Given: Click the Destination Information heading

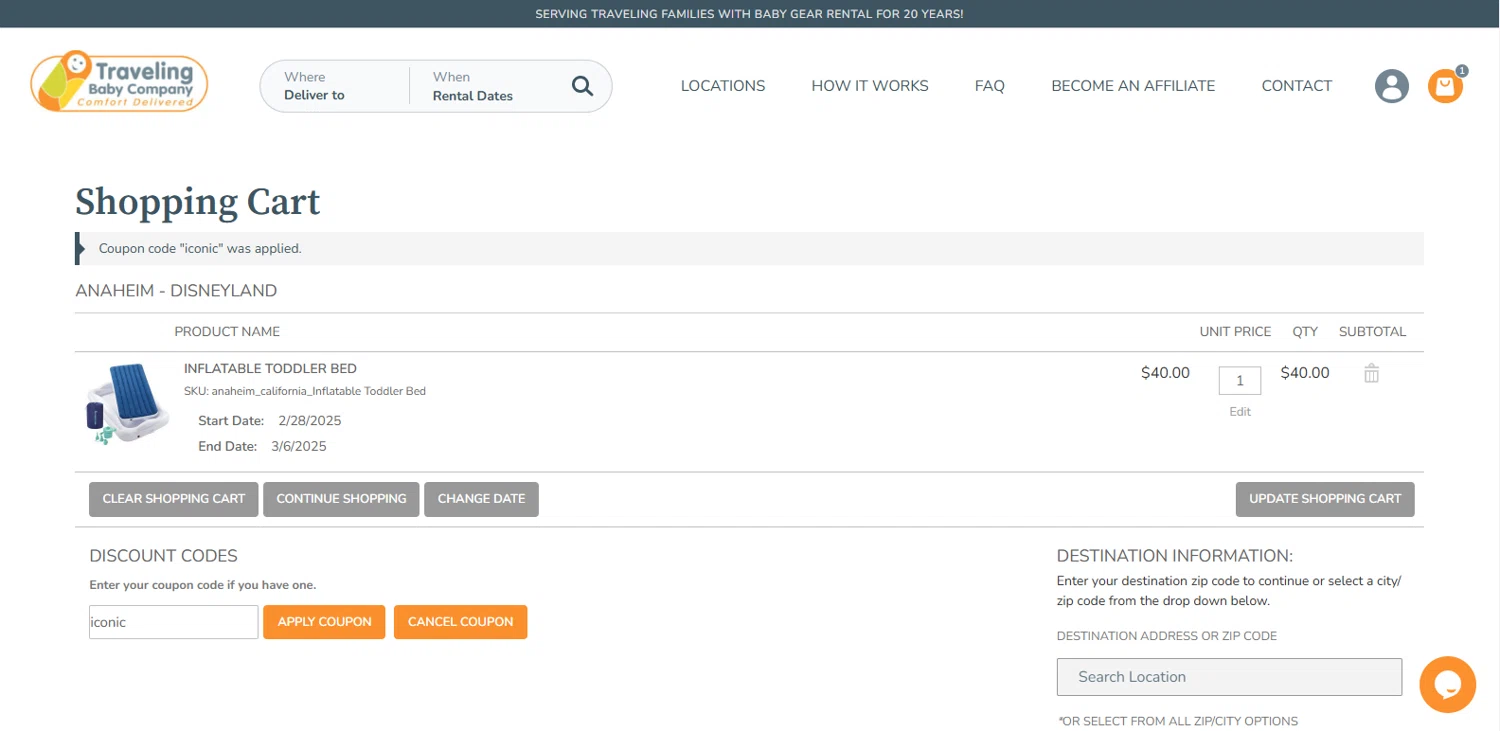Looking at the screenshot, I should 1175,556.
